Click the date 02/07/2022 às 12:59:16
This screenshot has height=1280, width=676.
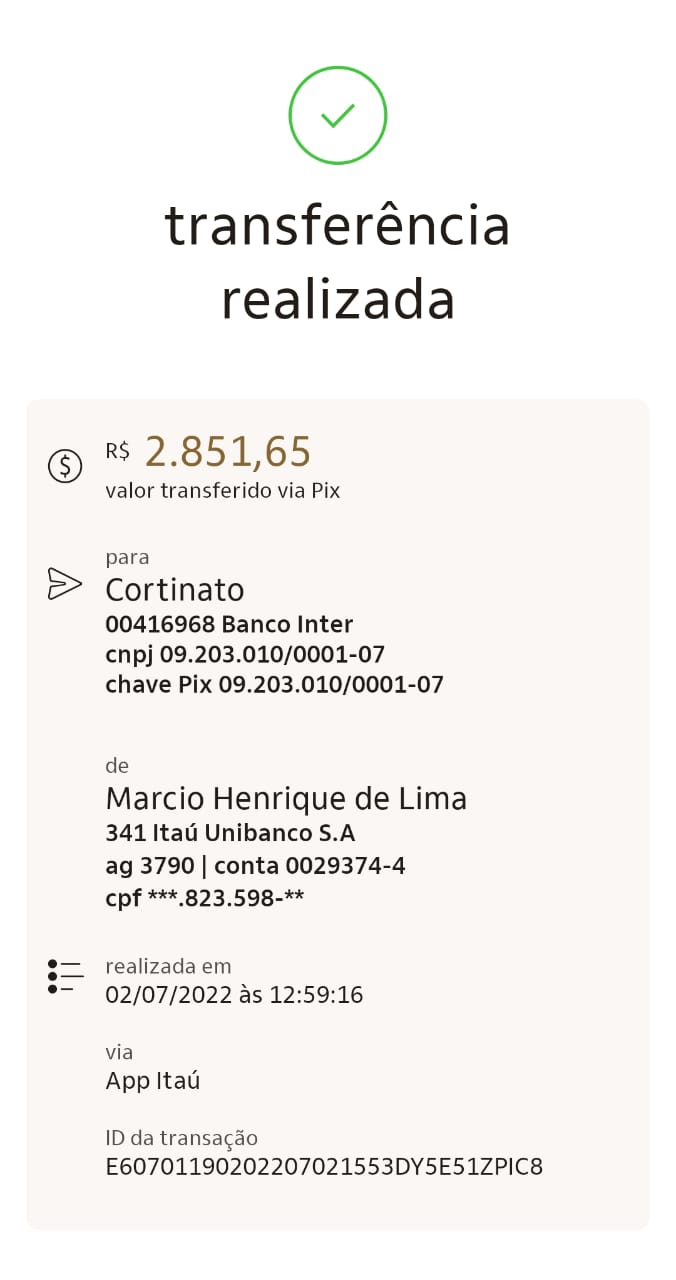pos(234,995)
